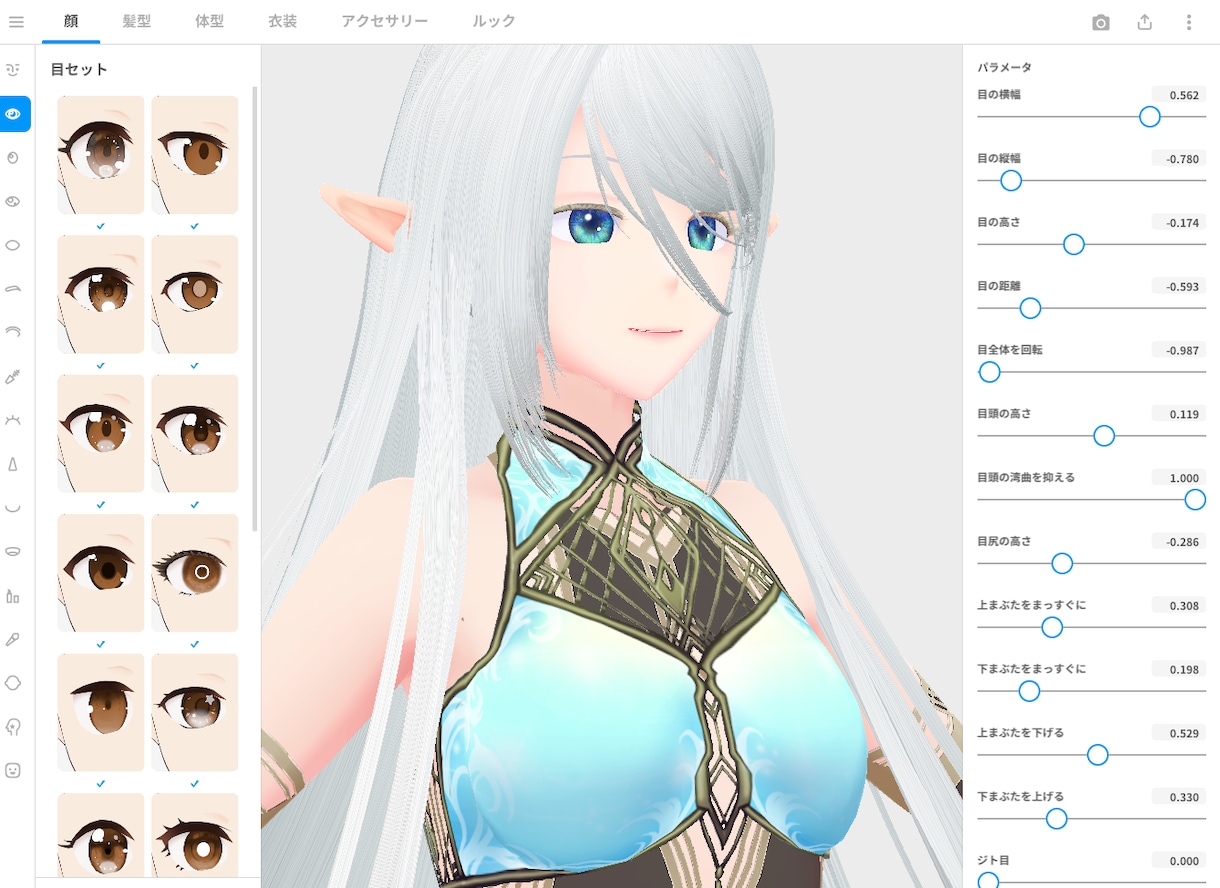Click the 目全体を回転 value field -0.987

point(1178,350)
